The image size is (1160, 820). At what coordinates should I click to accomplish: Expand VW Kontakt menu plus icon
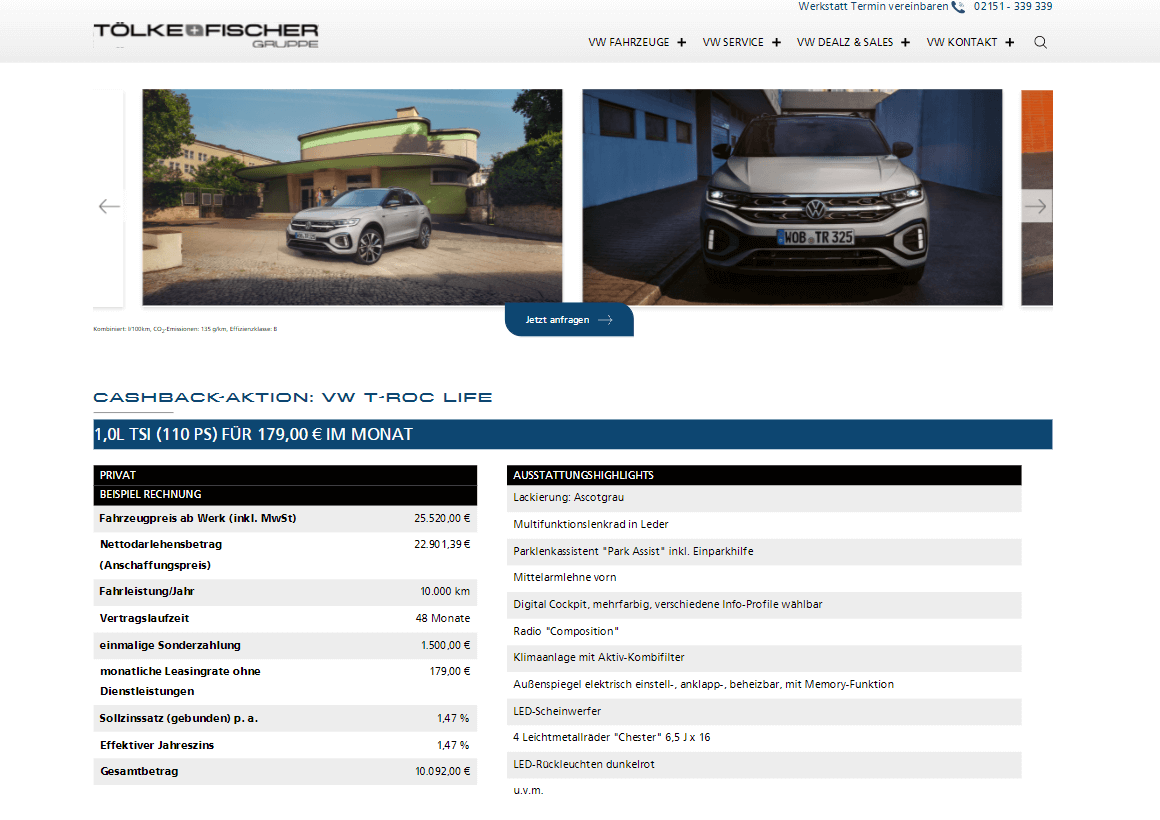pos(1009,42)
